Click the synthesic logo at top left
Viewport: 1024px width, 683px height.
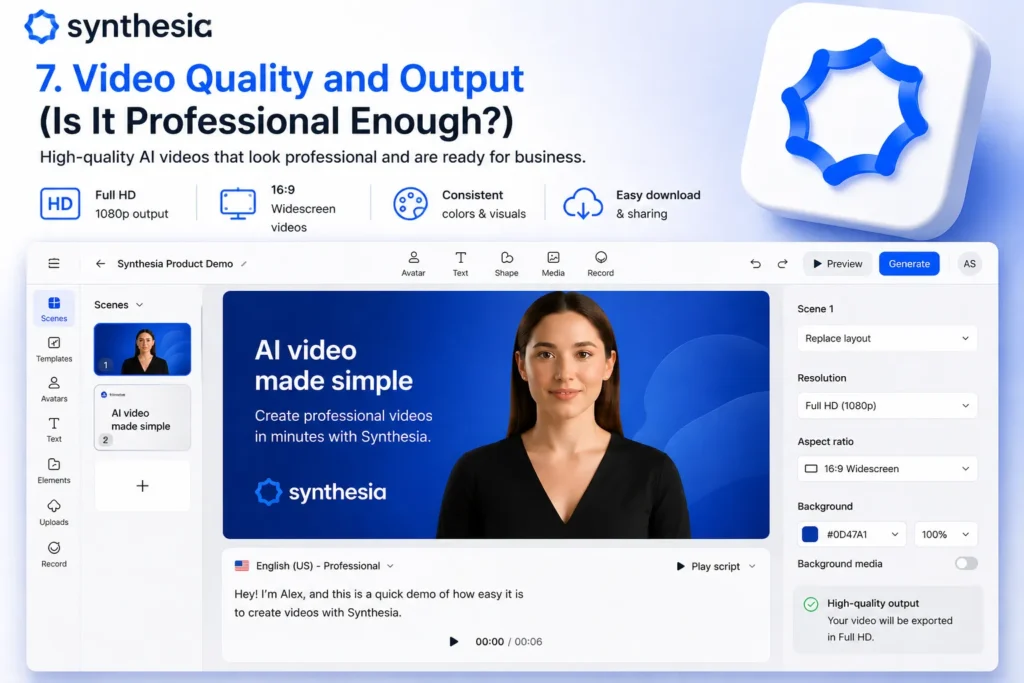[118, 26]
